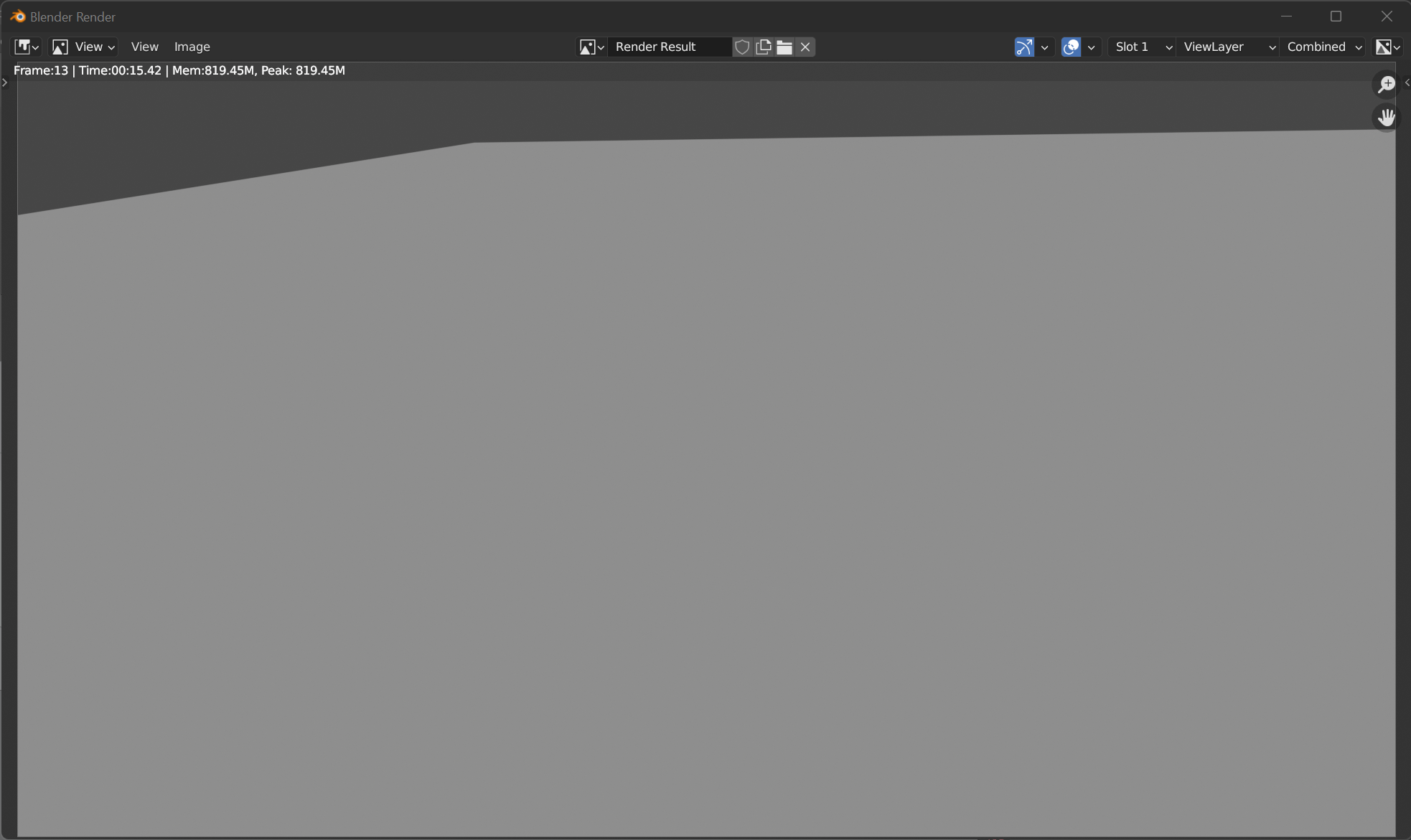Image resolution: width=1411 pixels, height=840 pixels.
Task: Expand the right sidebar region arrow
Action: [x=1407, y=82]
